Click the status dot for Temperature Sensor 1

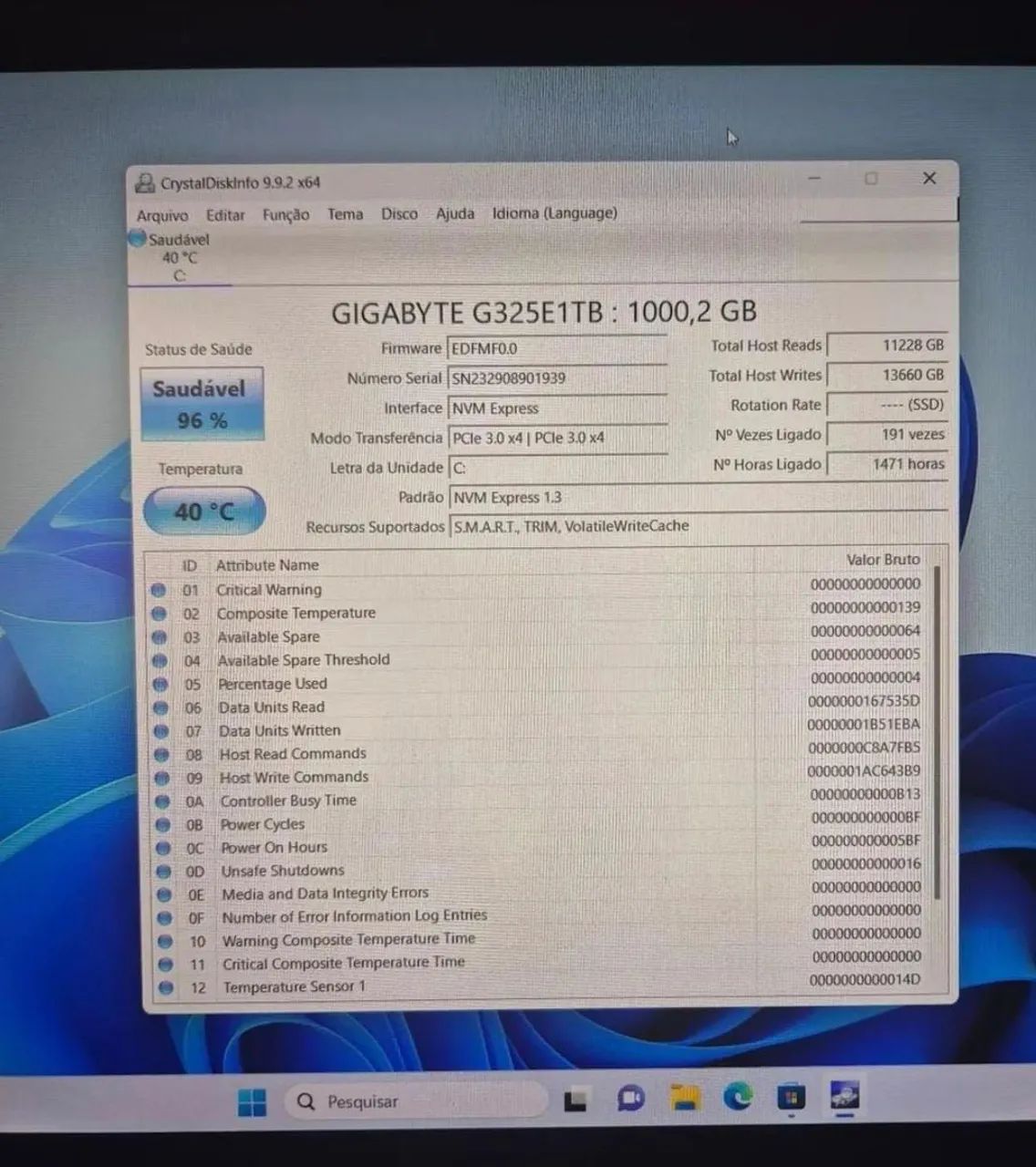tap(166, 987)
